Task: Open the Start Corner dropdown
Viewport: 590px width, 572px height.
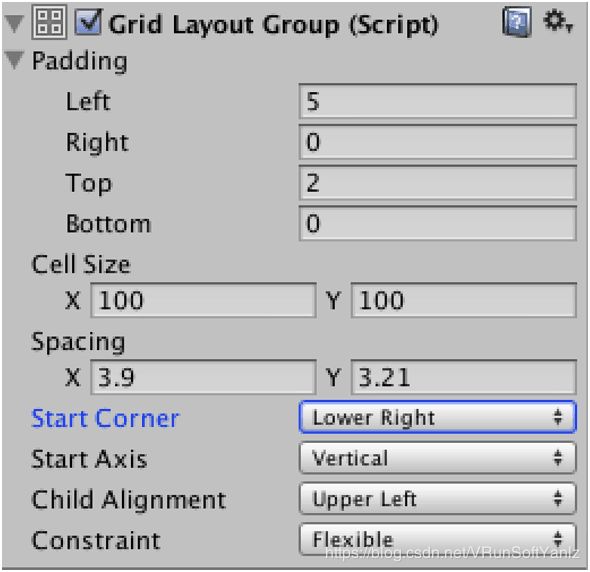Action: click(438, 417)
